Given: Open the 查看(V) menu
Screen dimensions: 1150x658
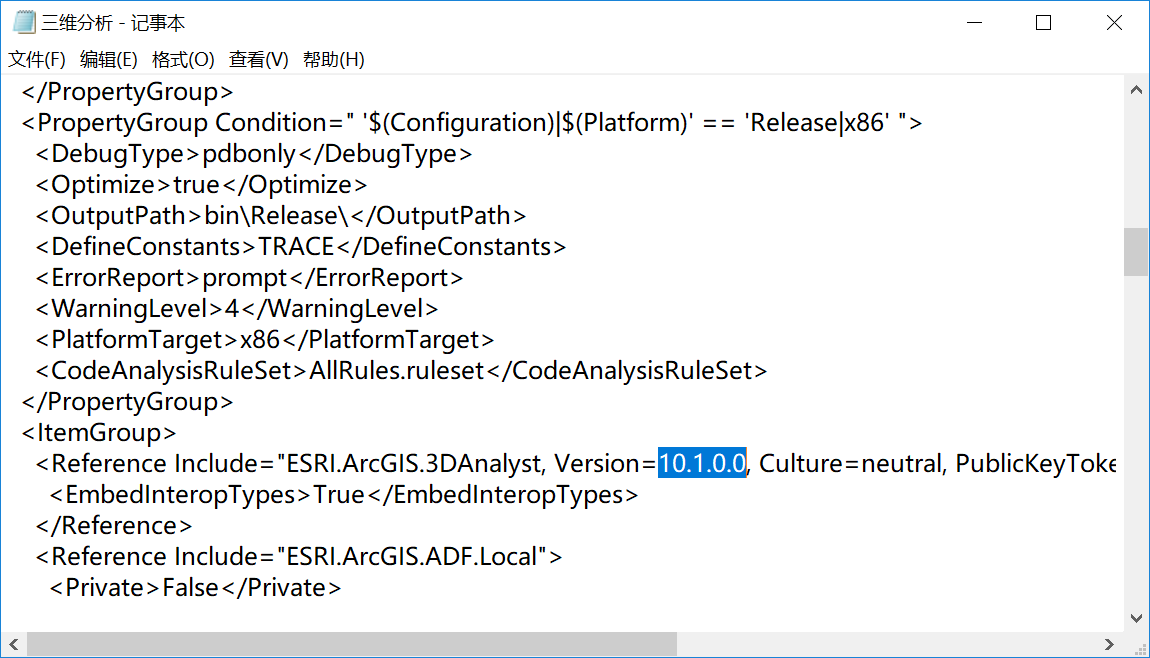Looking at the screenshot, I should pos(258,60).
